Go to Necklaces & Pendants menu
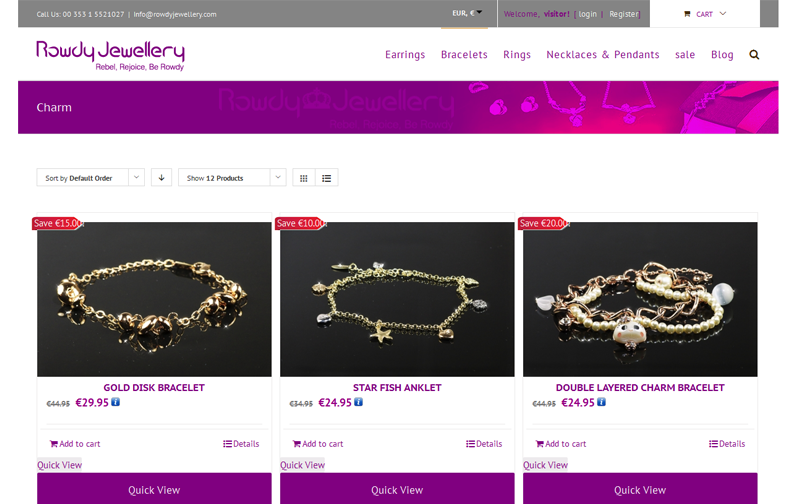This screenshot has width=800, height=504. 603,55
